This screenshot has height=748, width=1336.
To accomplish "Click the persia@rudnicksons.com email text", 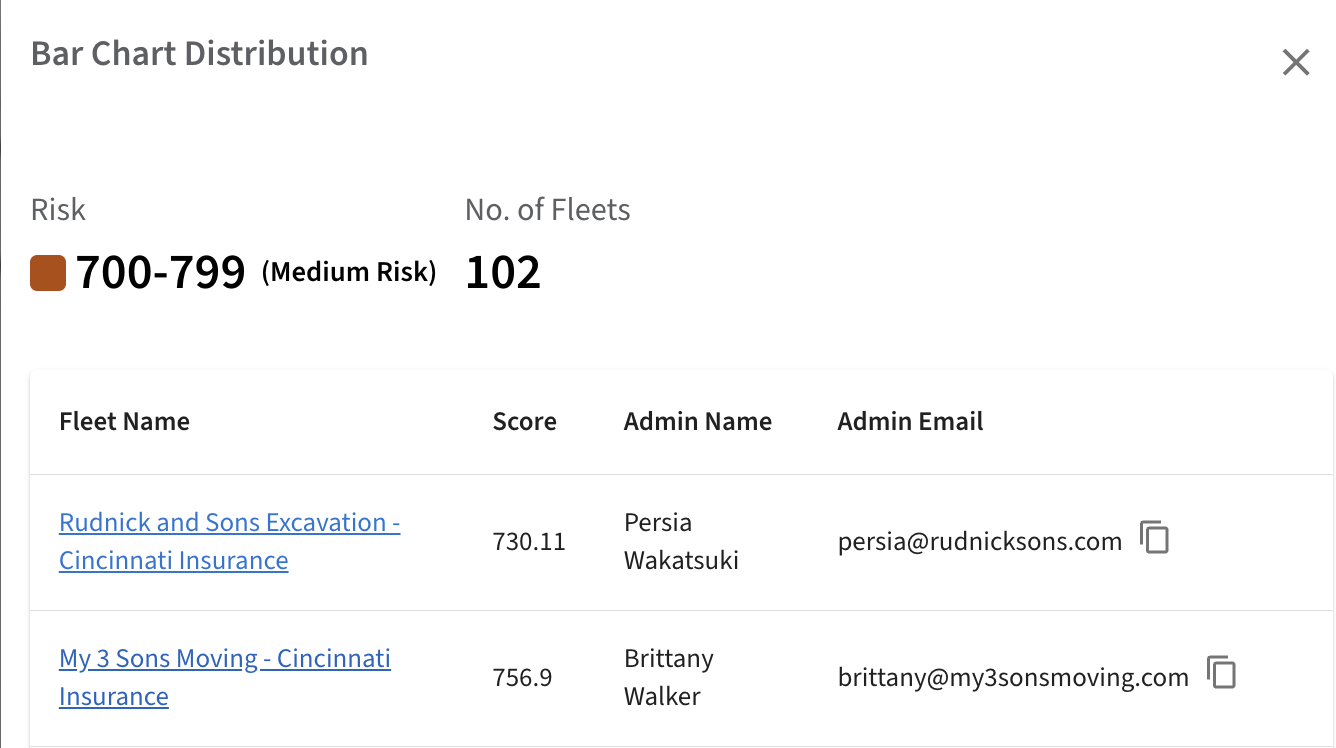I will 979,542.
